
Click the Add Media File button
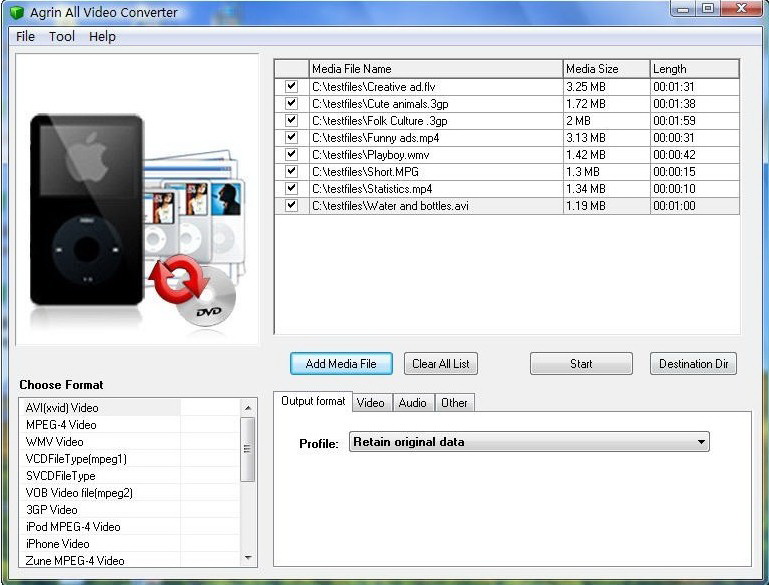[x=341, y=364]
